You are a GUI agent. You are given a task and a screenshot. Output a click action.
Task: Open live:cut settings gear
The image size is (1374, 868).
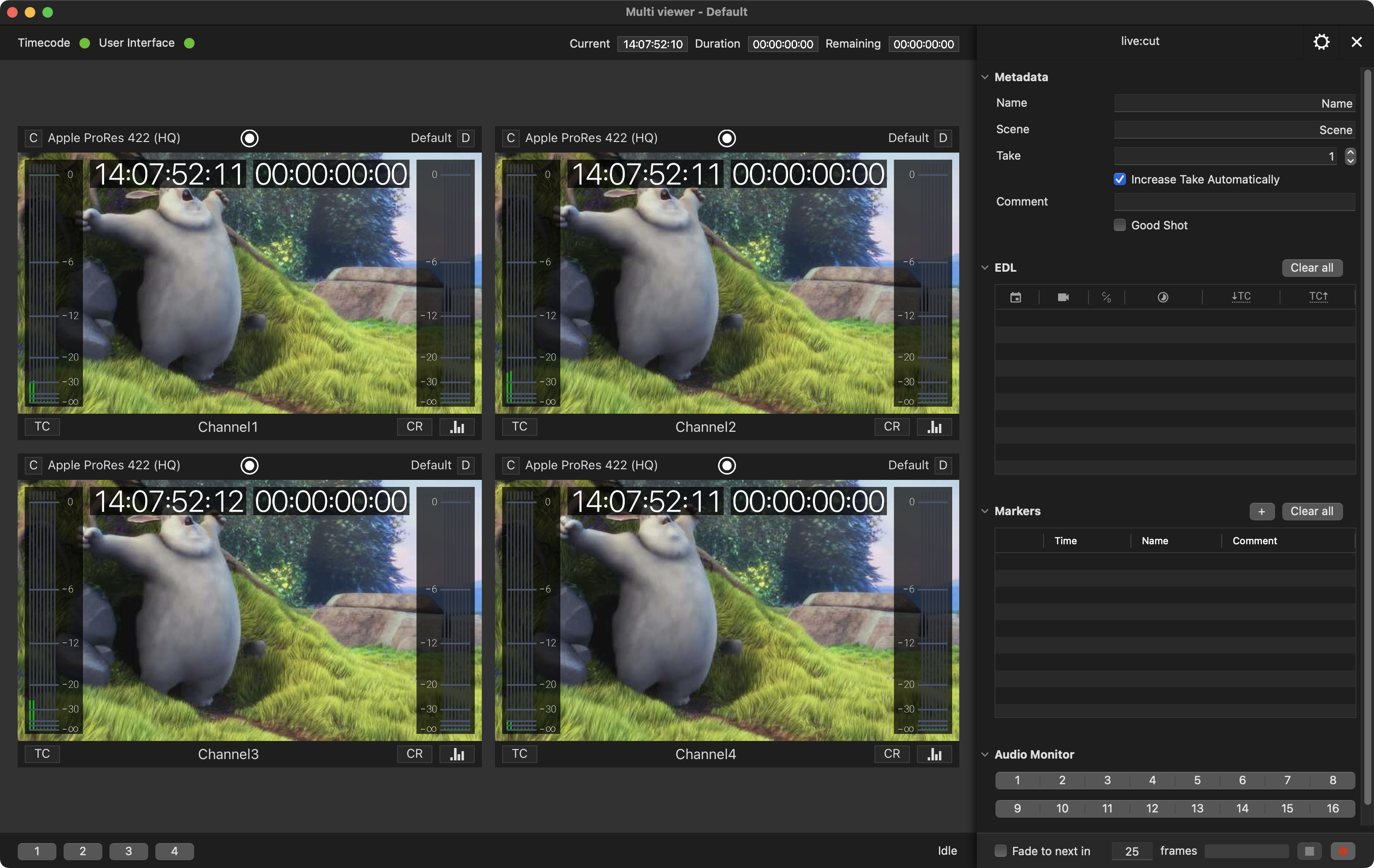tap(1321, 41)
